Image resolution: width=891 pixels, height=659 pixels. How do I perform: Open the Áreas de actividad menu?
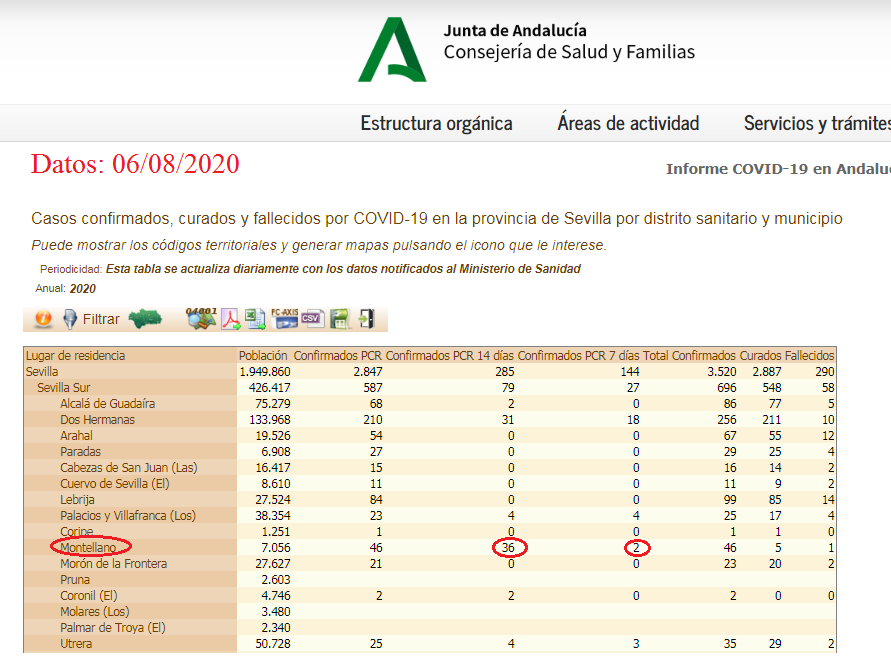(628, 124)
